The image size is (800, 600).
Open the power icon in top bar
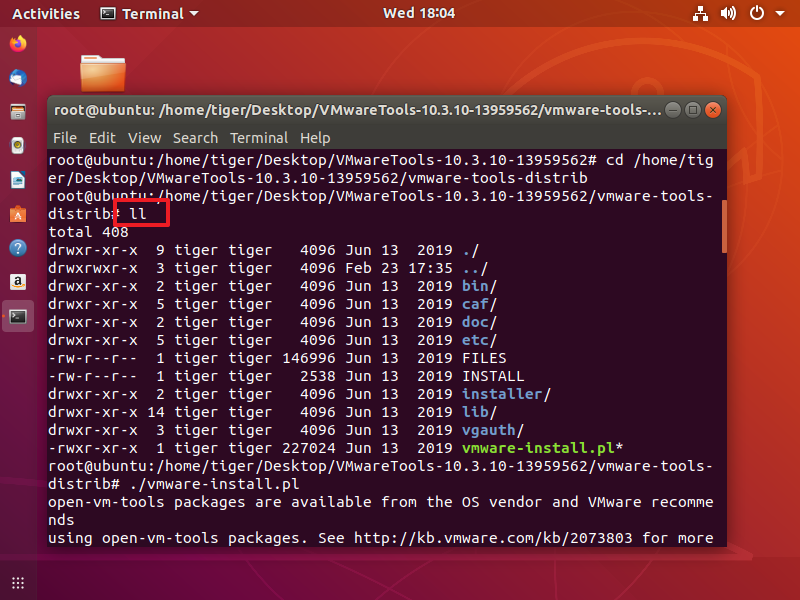(x=757, y=13)
